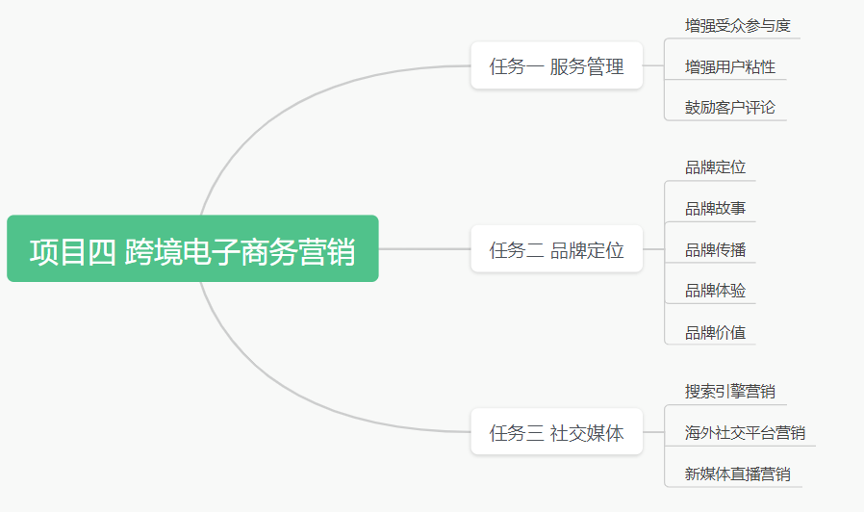864x512 pixels.
Task: Select the 品牌故事 leaf node
Action: click(x=715, y=208)
